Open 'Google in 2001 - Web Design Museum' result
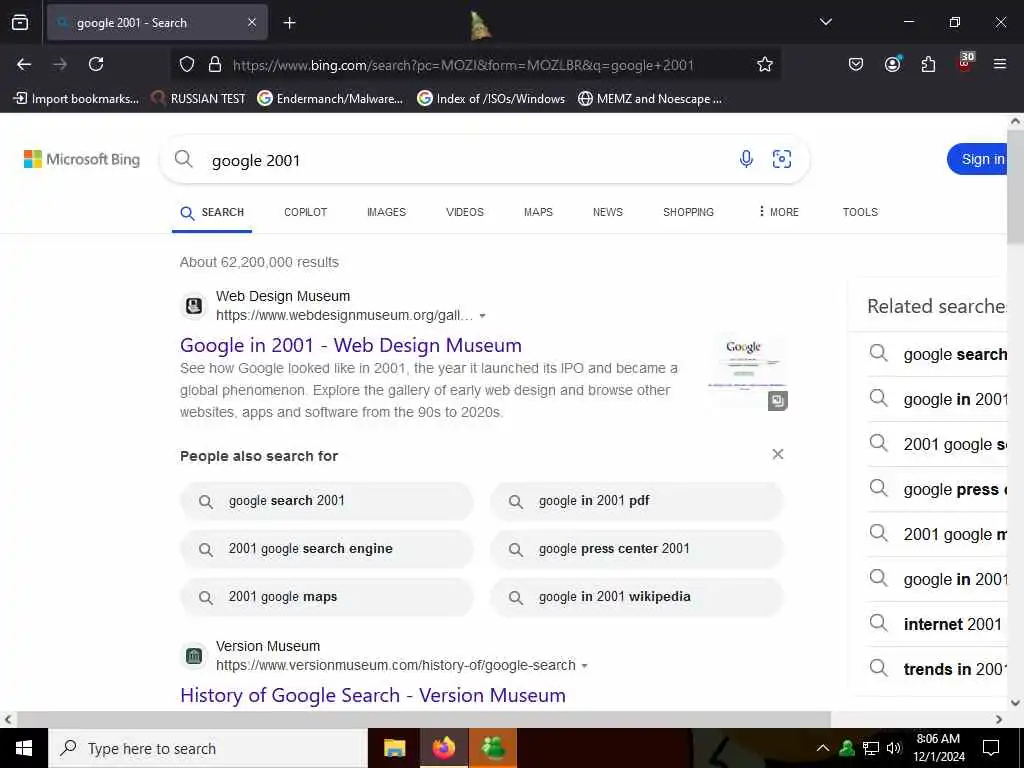The image size is (1024, 768). (351, 345)
